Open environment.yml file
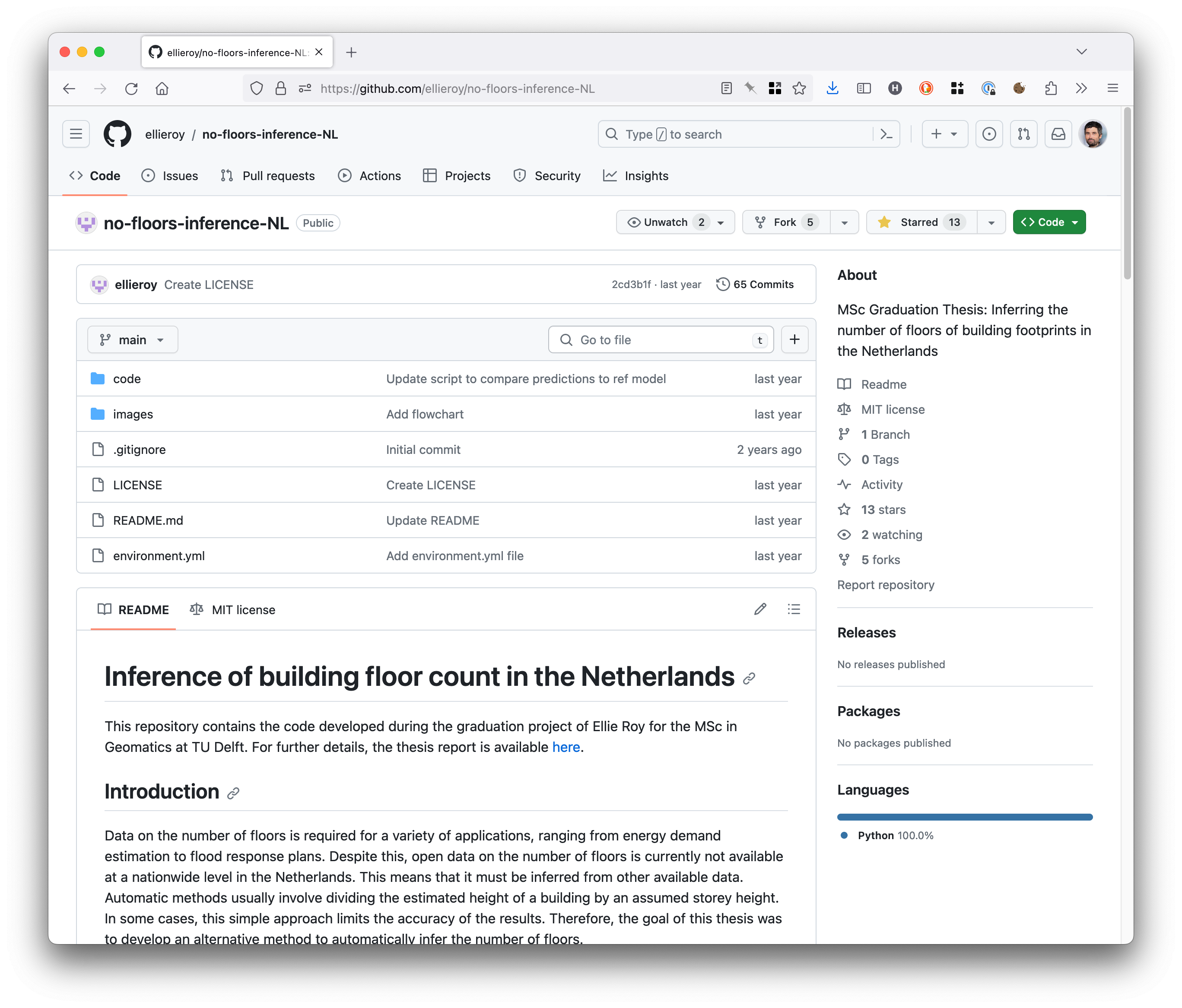 point(159,556)
